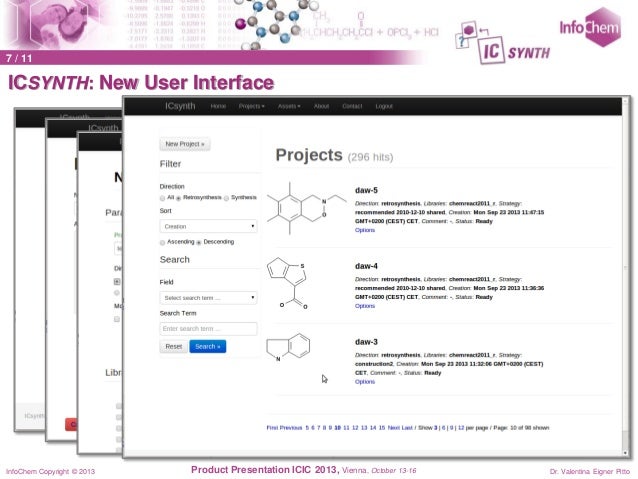Go to the About page
The image size is (638, 479).
point(321,106)
